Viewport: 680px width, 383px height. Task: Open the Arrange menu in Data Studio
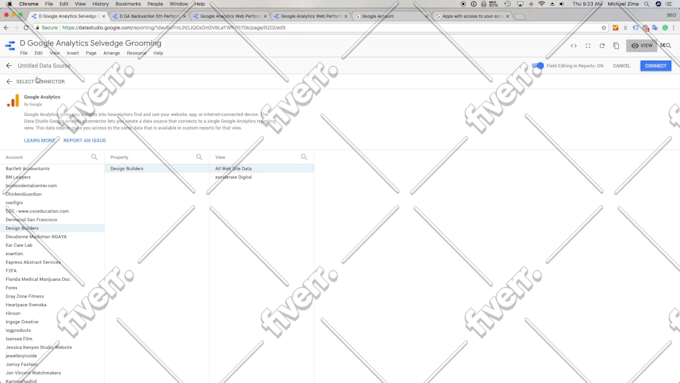click(111, 53)
